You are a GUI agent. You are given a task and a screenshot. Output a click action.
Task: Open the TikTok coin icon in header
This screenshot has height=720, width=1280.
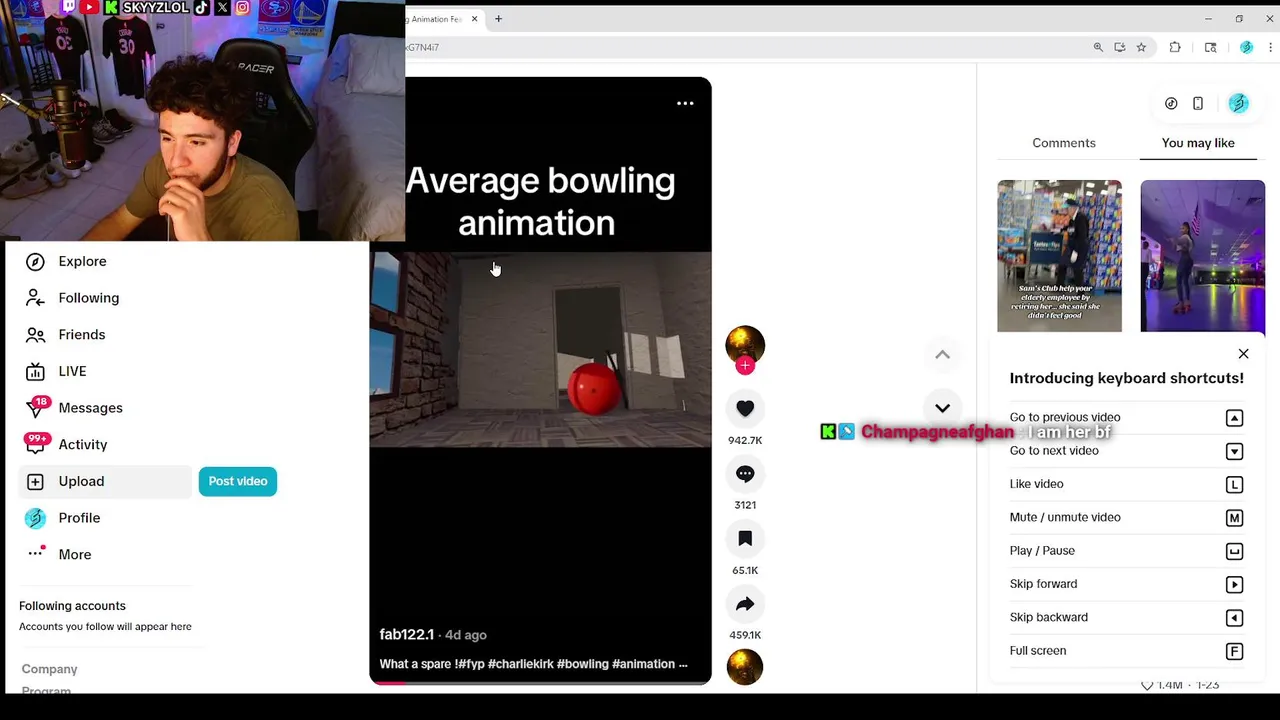click(x=1171, y=103)
